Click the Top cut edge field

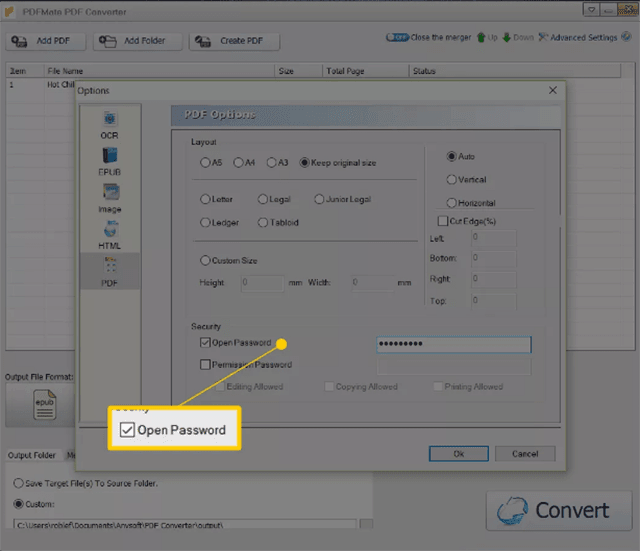point(493,301)
